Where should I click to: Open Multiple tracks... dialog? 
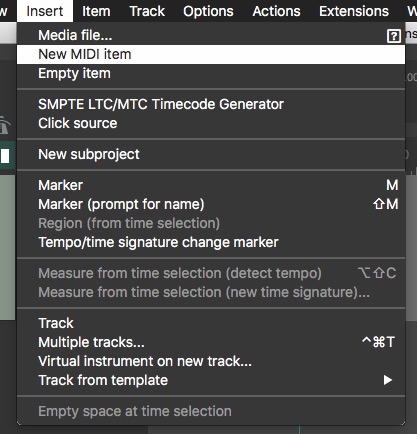211,342
